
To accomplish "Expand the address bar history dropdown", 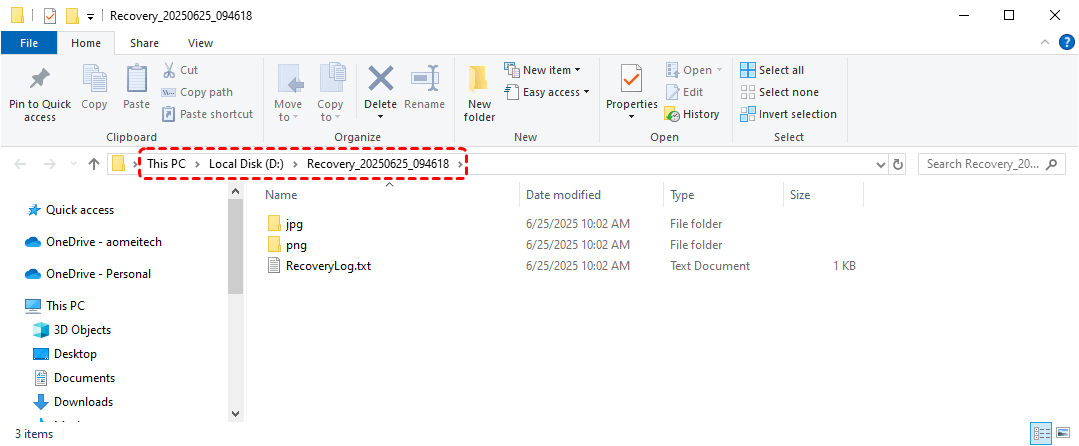I will 880,164.
